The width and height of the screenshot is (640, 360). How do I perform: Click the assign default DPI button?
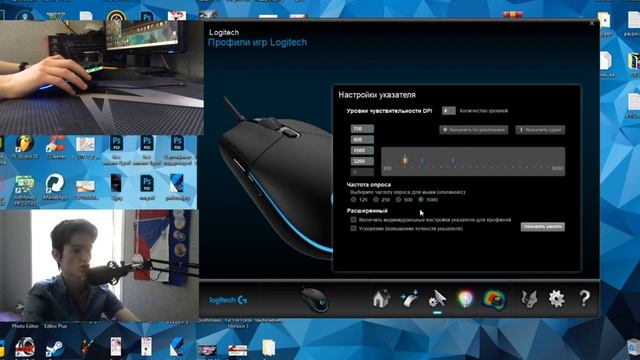pyautogui.click(x=473, y=130)
